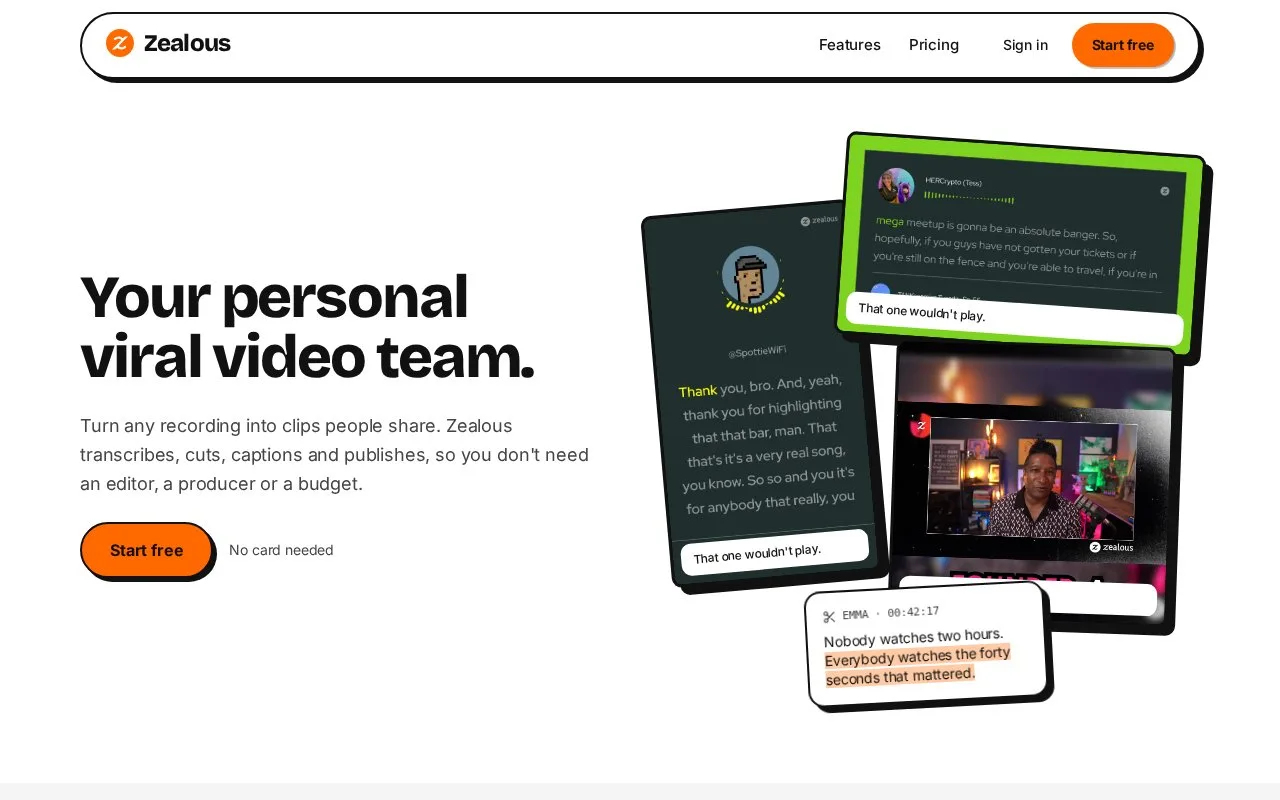Click the Zealous brand name text

pos(187,43)
